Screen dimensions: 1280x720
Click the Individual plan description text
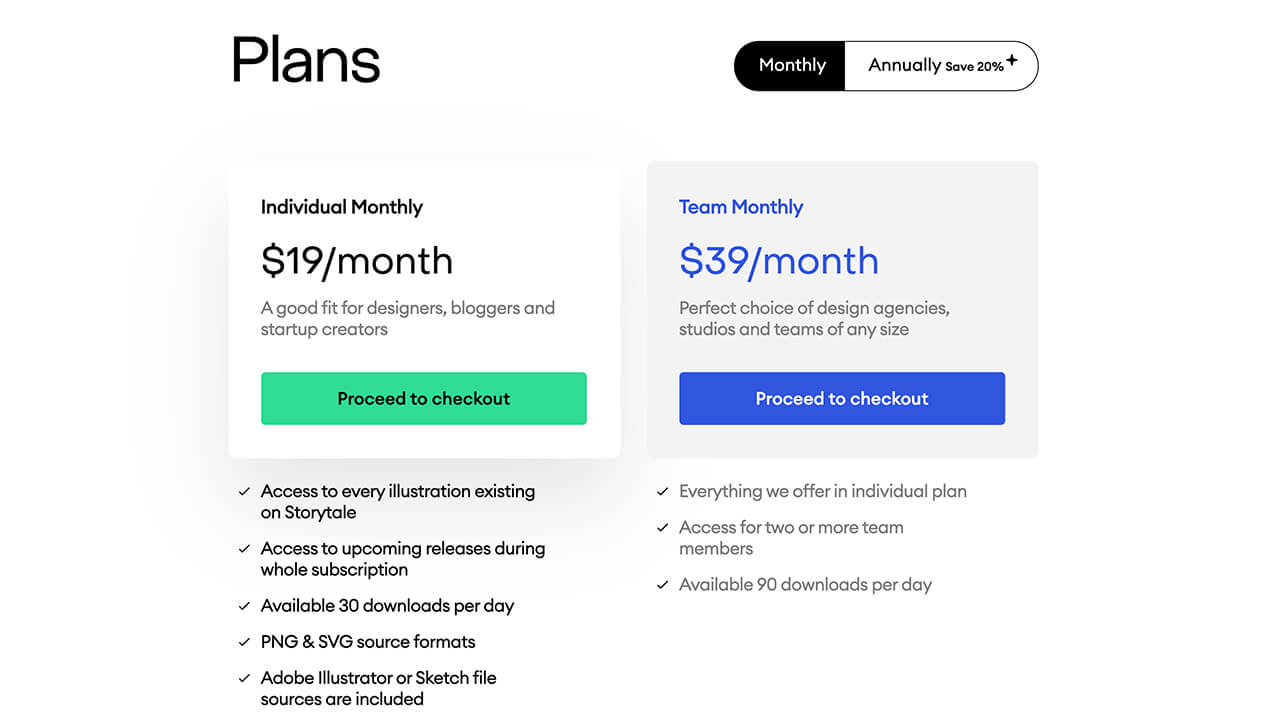[407, 318]
